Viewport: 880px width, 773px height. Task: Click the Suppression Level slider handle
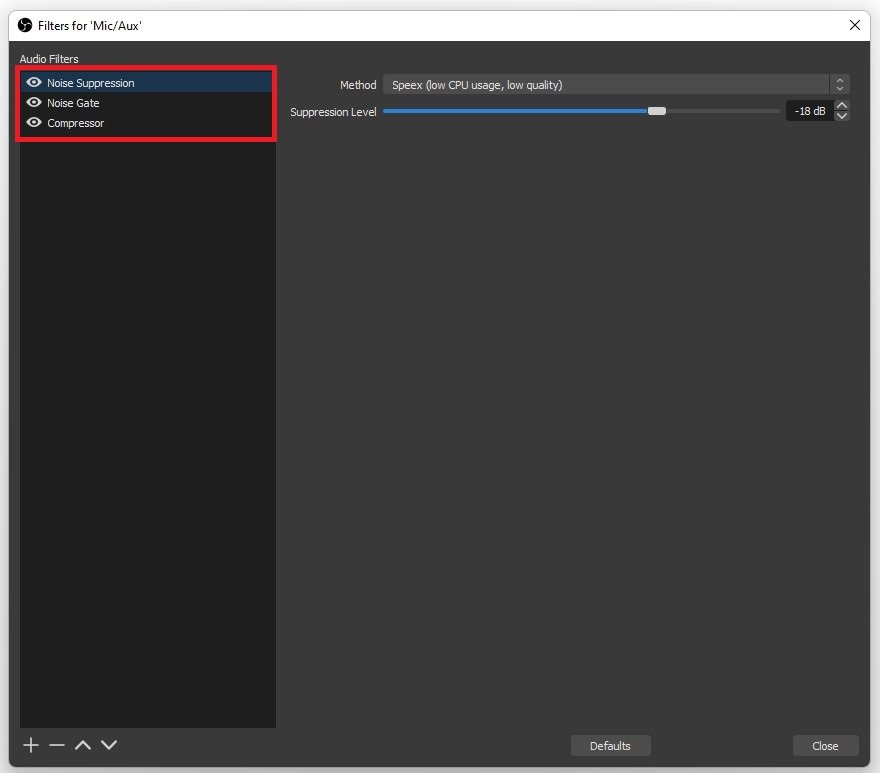point(657,111)
